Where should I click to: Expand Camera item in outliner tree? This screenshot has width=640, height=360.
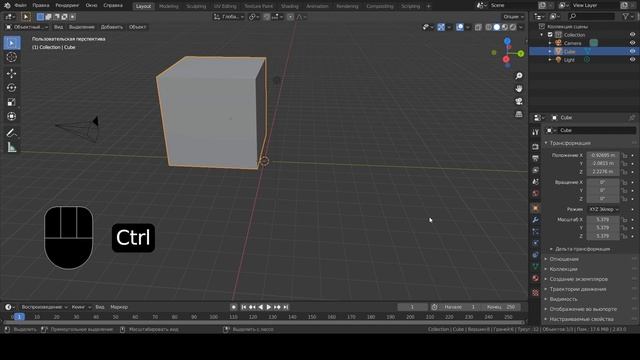(x=550, y=43)
